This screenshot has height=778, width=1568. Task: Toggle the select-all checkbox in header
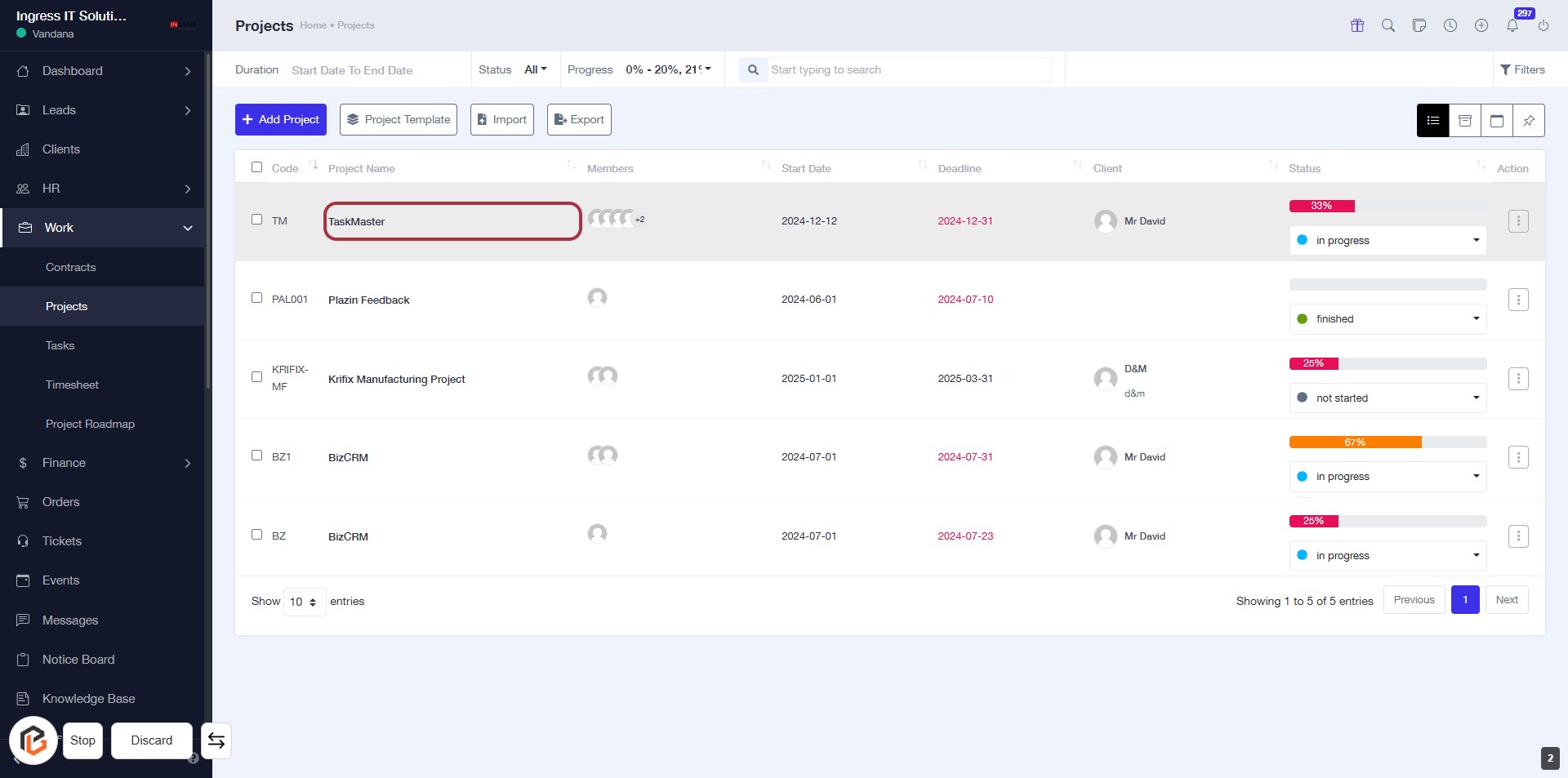point(256,167)
